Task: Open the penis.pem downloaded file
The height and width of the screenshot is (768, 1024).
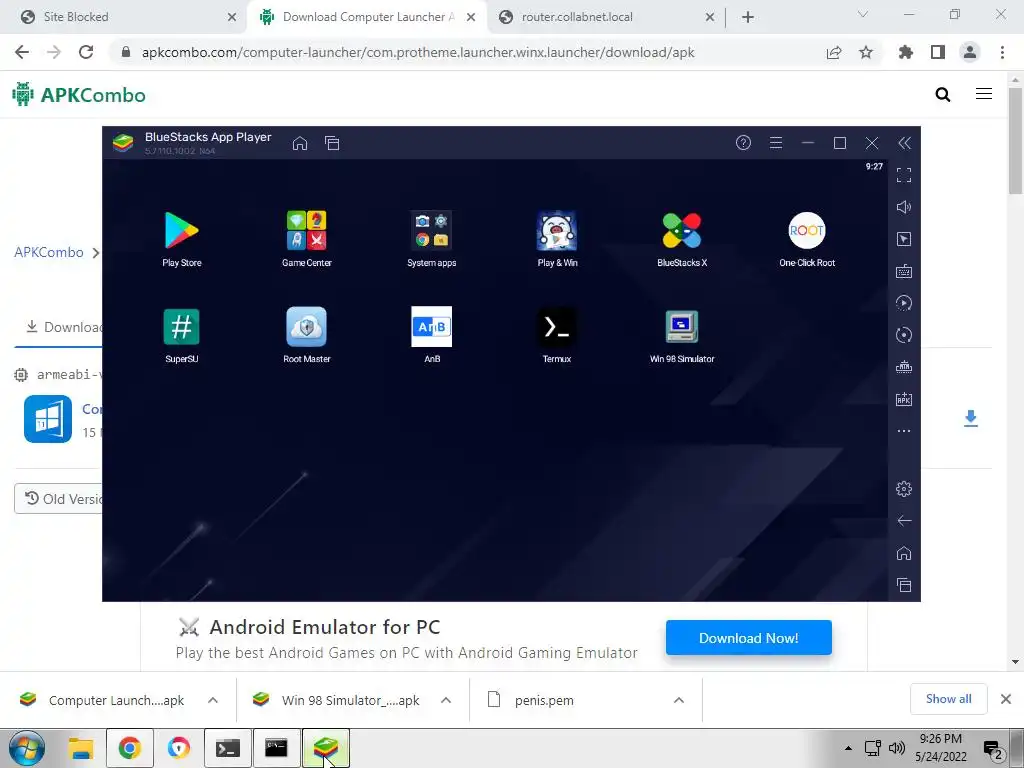Action: click(543, 700)
